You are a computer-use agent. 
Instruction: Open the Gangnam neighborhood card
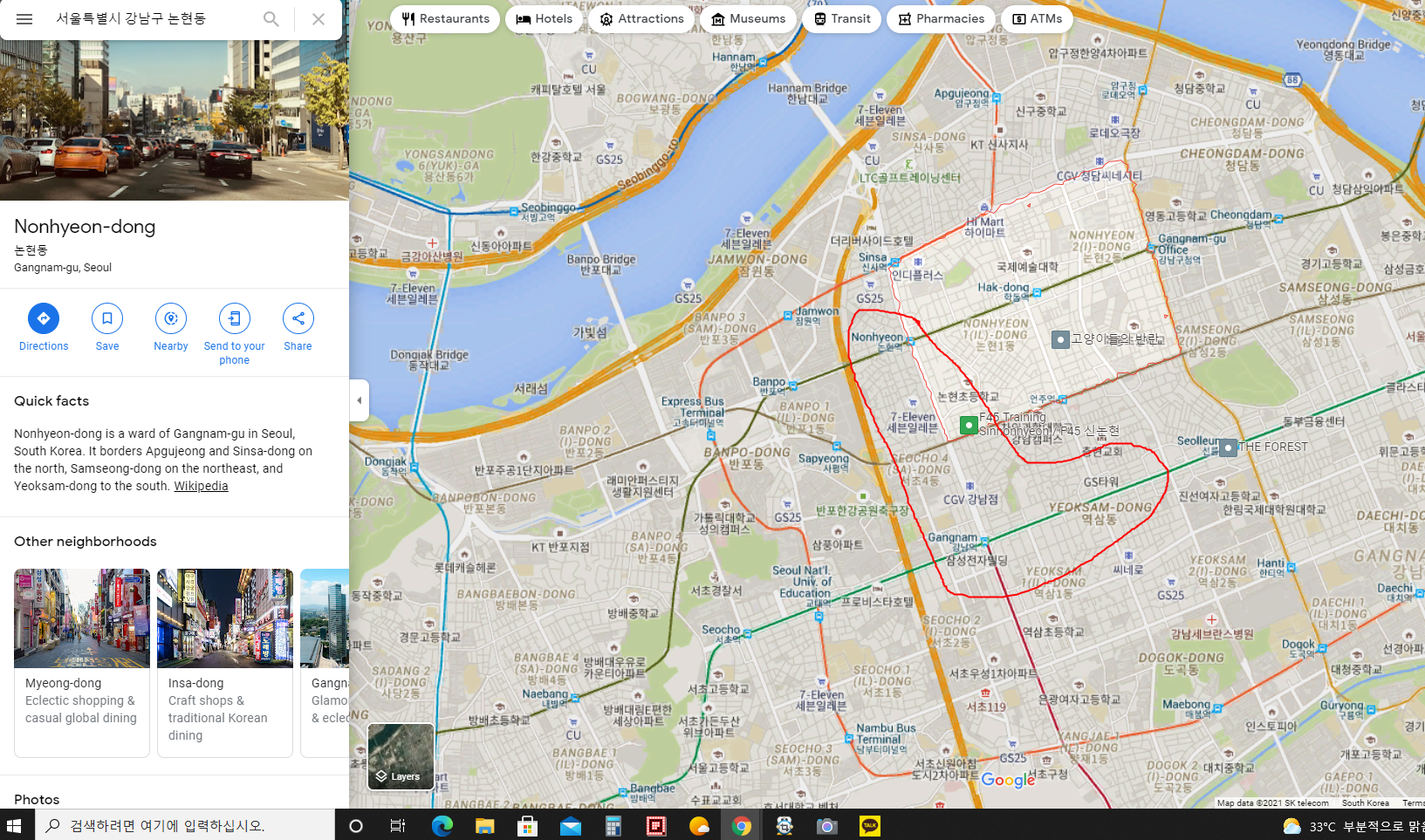tap(325, 663)
